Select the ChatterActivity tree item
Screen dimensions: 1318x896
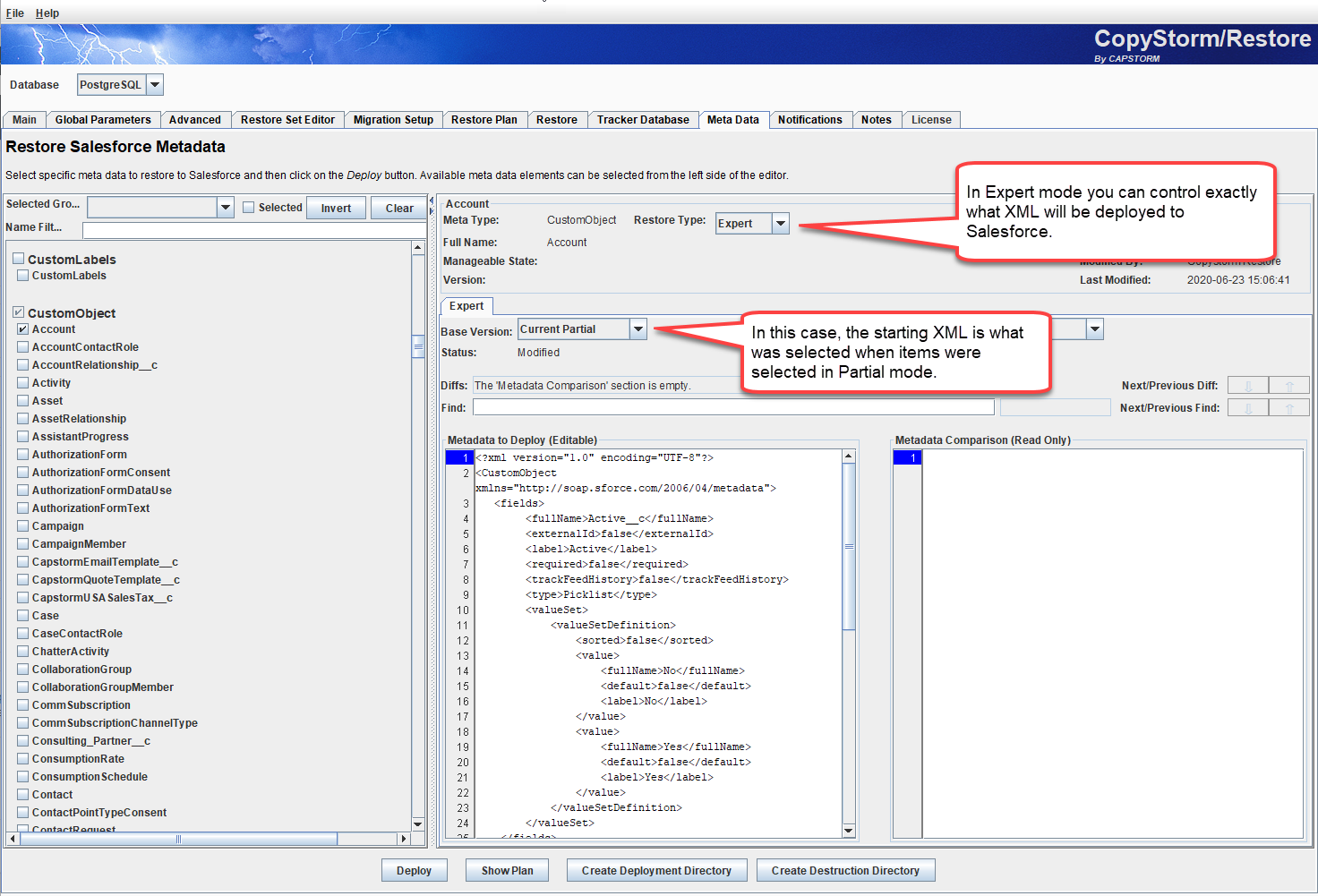tap(71, 652)
